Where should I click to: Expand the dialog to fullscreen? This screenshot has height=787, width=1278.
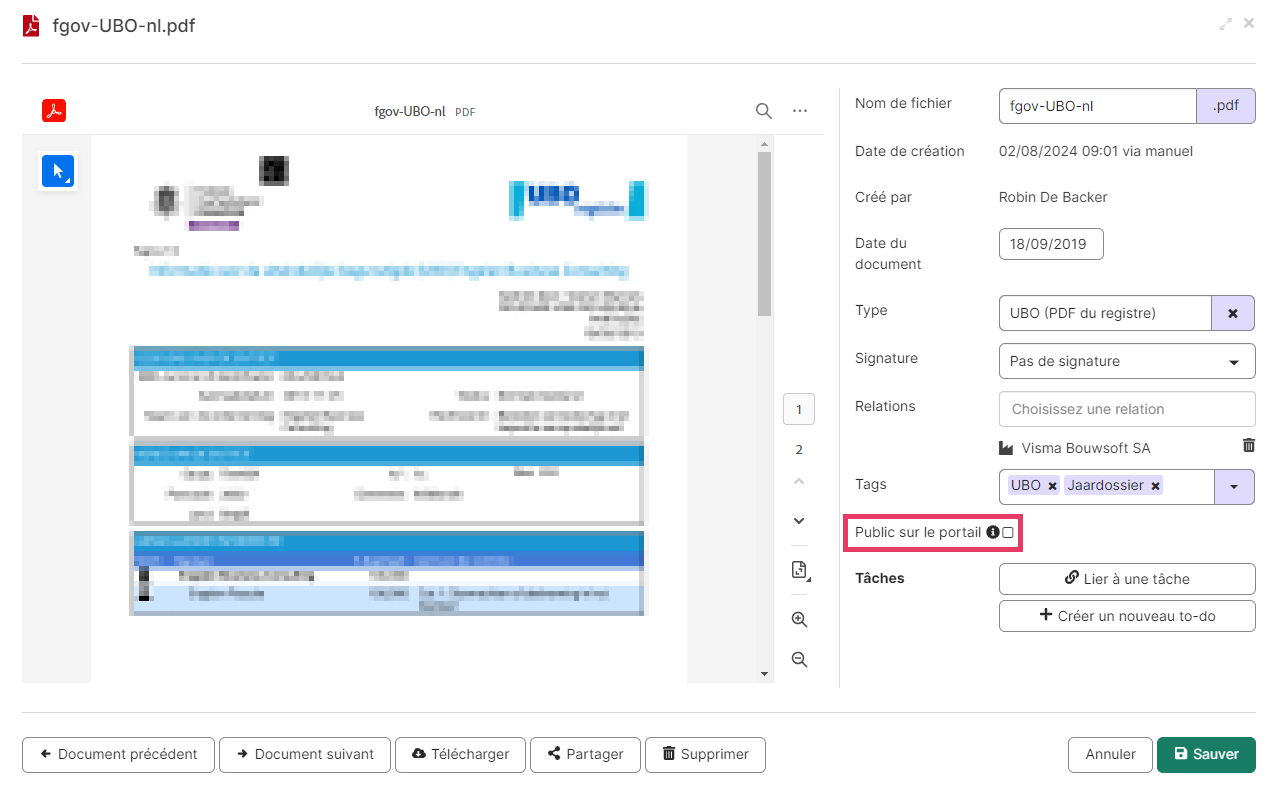click(1226, 24)
